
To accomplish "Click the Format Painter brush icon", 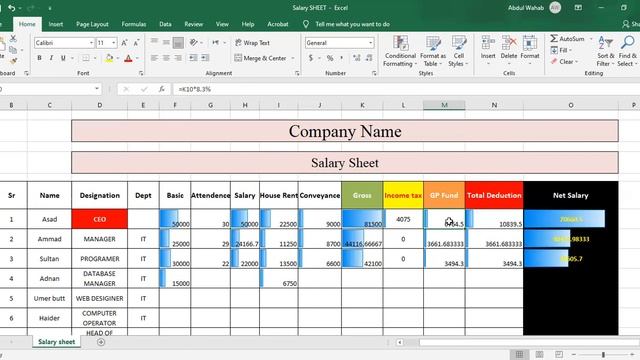I will click(x=13, y=61).
